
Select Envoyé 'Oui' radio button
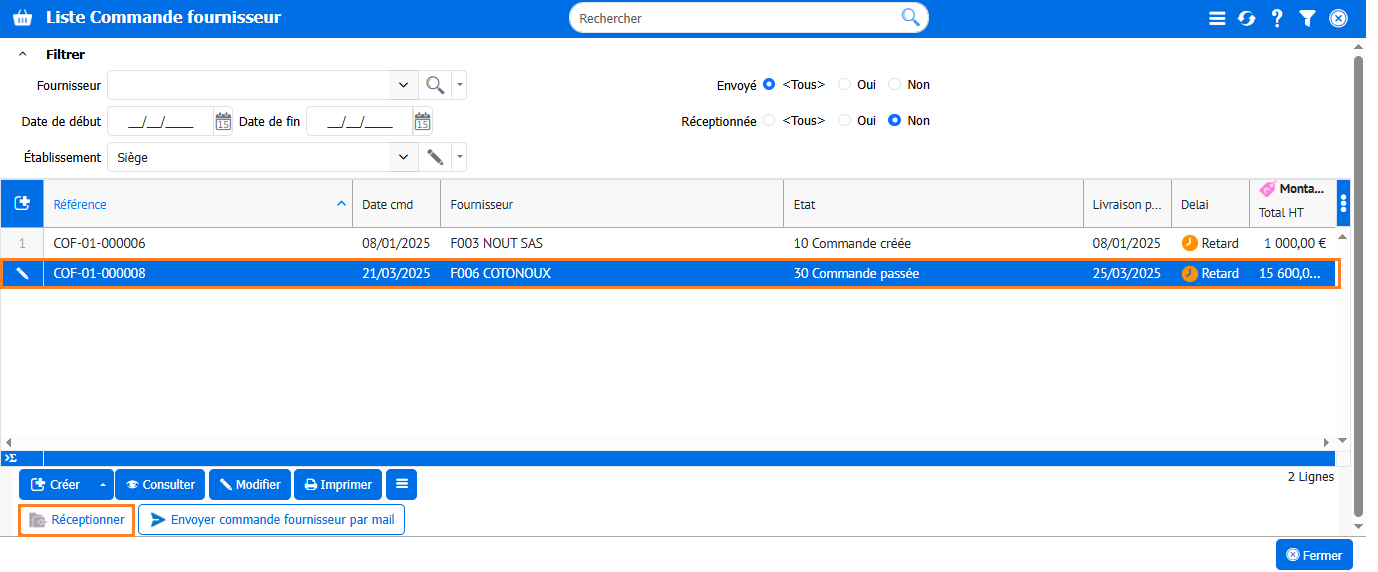[845, 85]
